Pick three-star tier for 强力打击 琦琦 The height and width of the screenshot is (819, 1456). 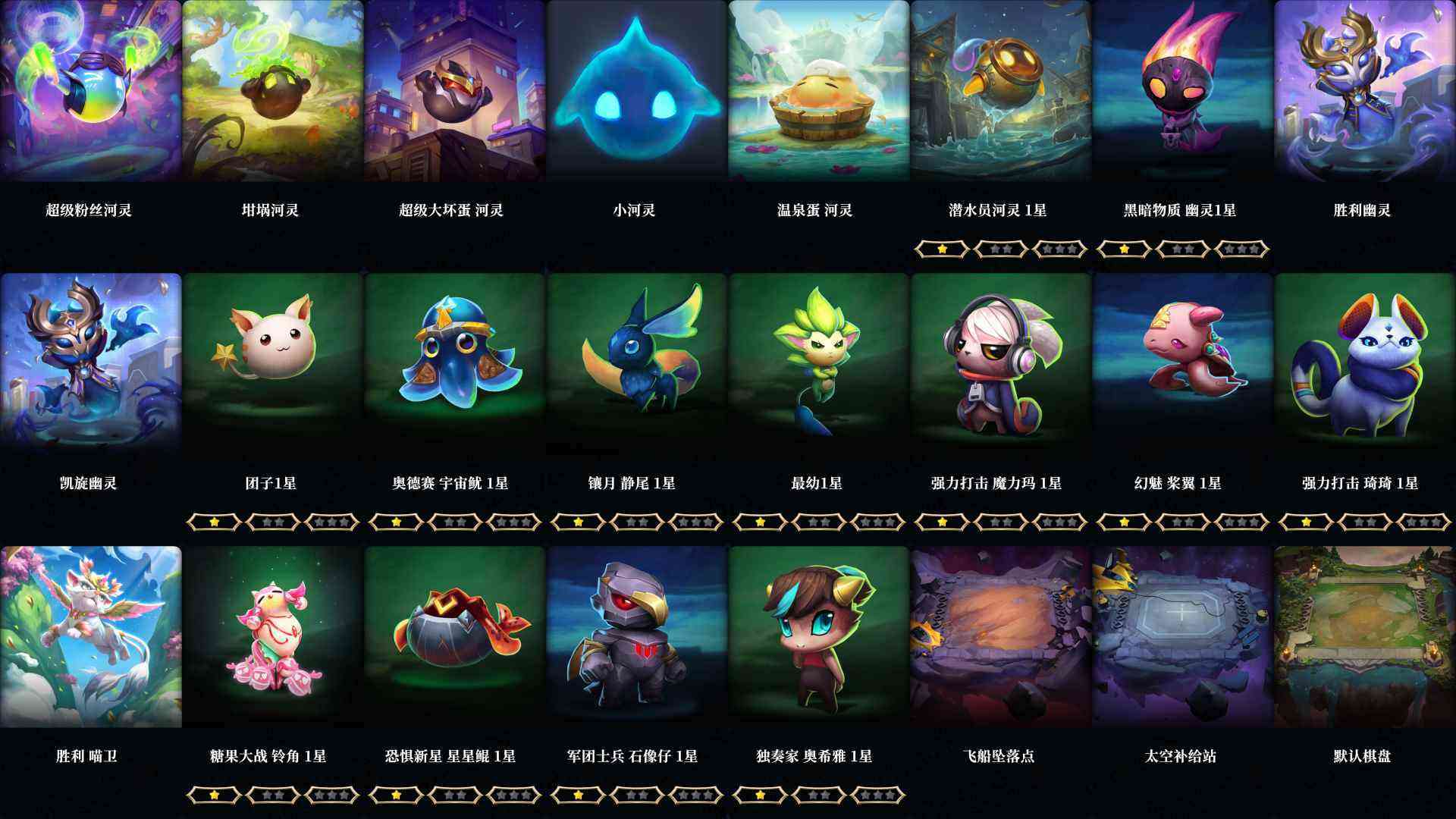point(1424,522)
